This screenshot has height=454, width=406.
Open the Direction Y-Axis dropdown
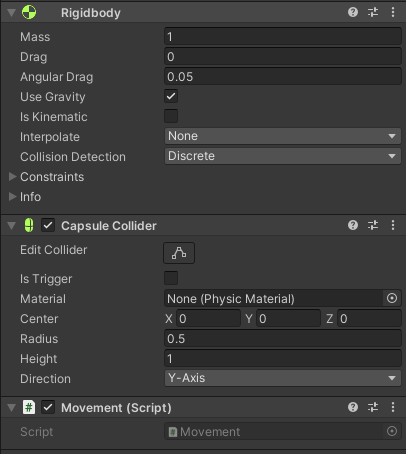[283, 378]
